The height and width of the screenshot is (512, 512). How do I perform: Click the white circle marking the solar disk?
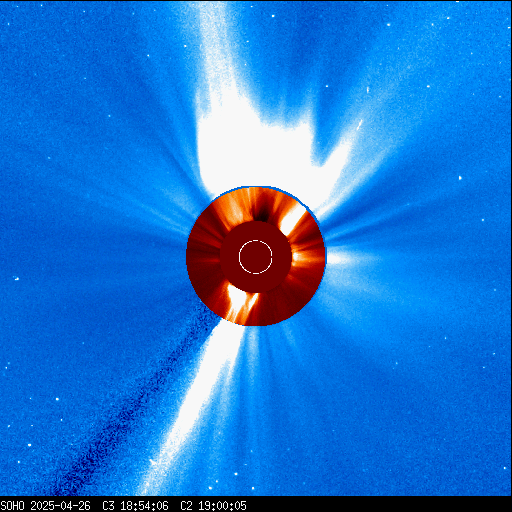tap(256, 257)
